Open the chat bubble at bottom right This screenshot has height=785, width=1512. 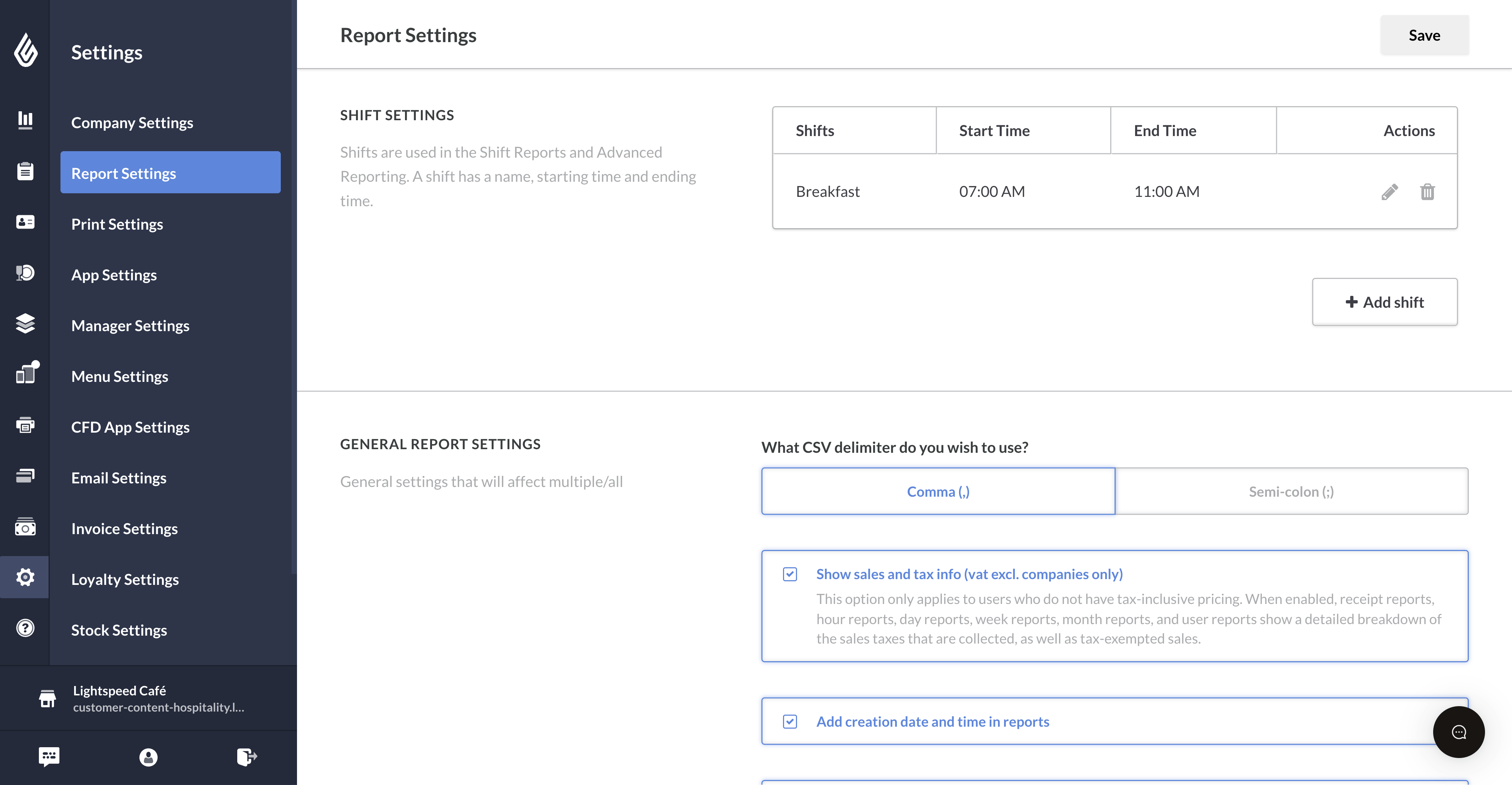pos(1458,732)
